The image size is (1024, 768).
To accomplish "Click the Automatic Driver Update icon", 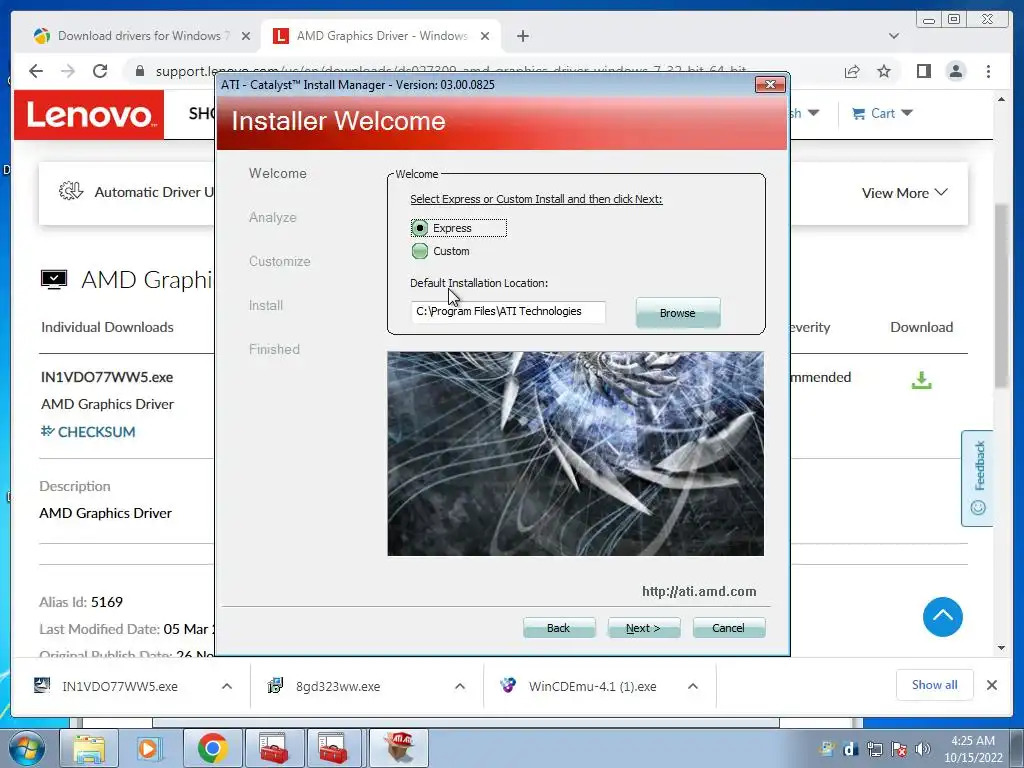I will tap(71, 191).
